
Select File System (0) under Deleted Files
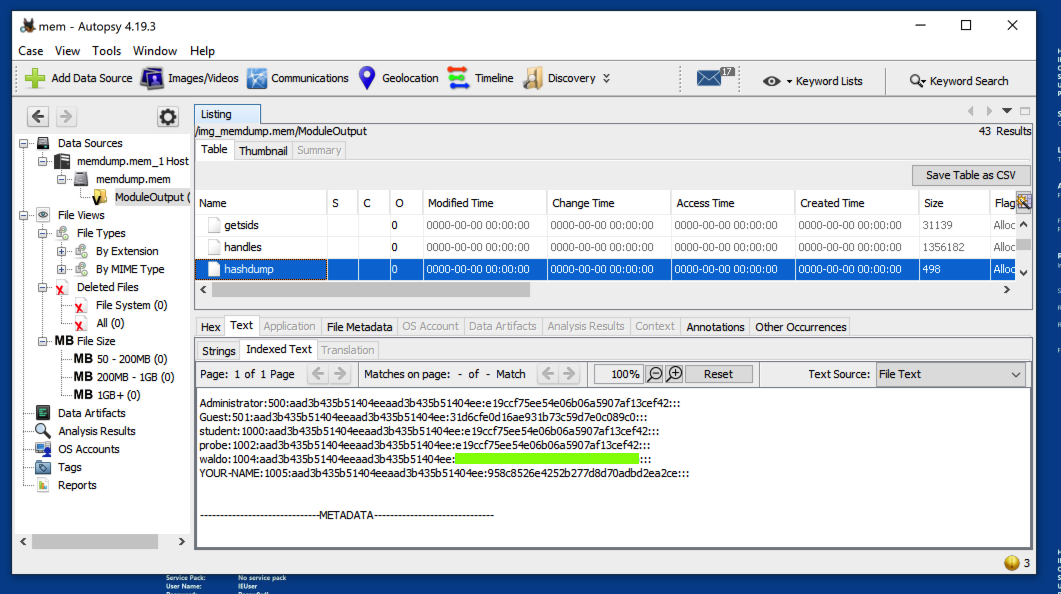coord(131,305)
